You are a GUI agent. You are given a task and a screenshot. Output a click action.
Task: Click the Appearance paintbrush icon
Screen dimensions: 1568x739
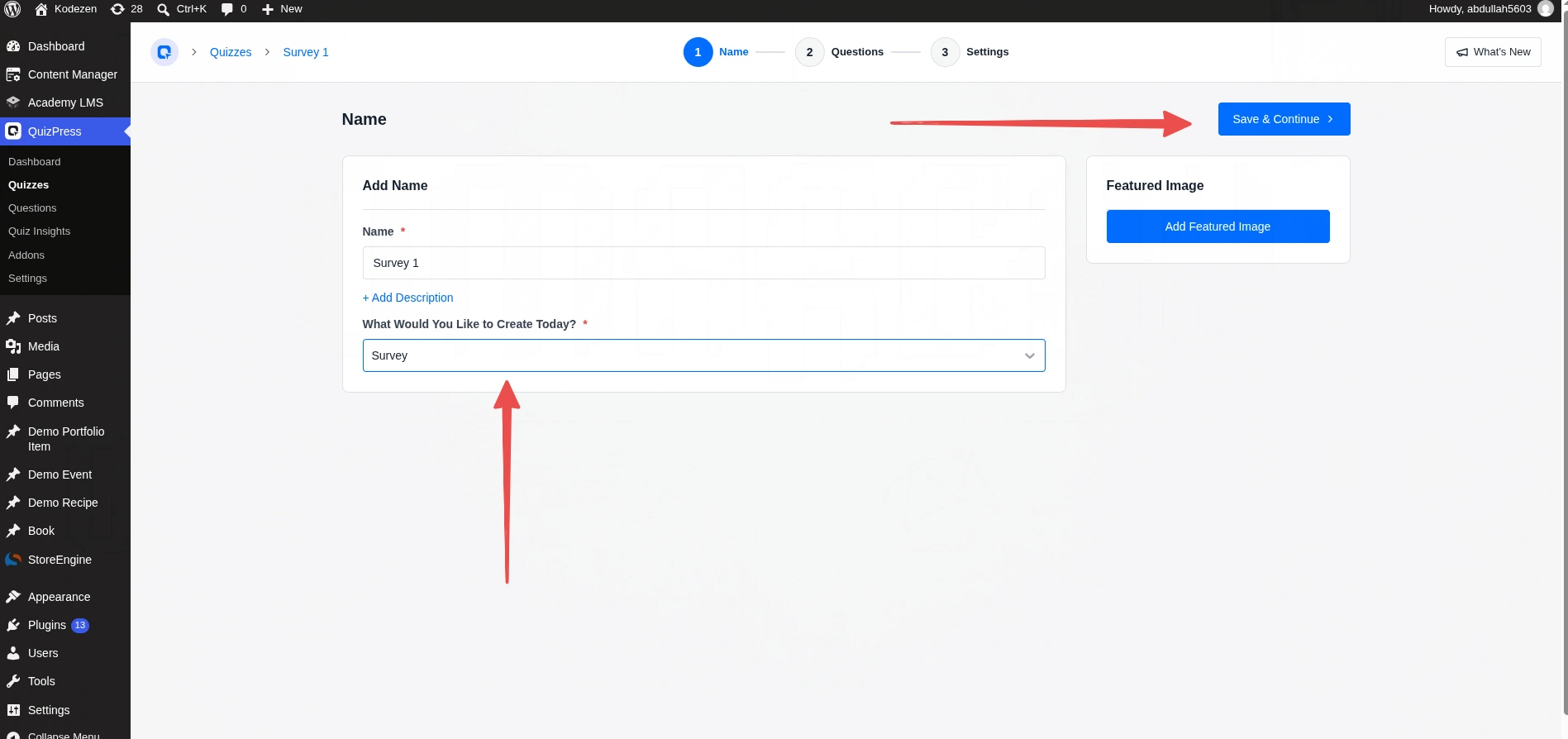point(13,597)
